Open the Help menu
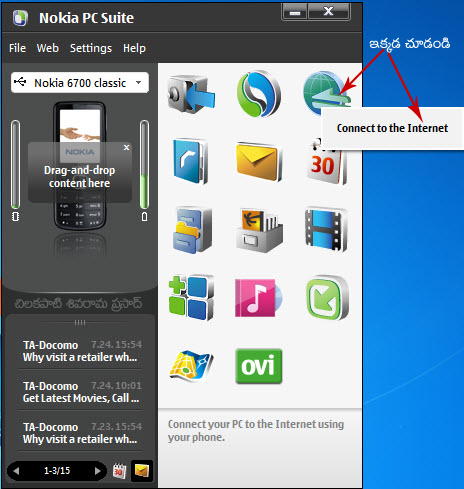The image size is (464, 489). coord(134,48)
